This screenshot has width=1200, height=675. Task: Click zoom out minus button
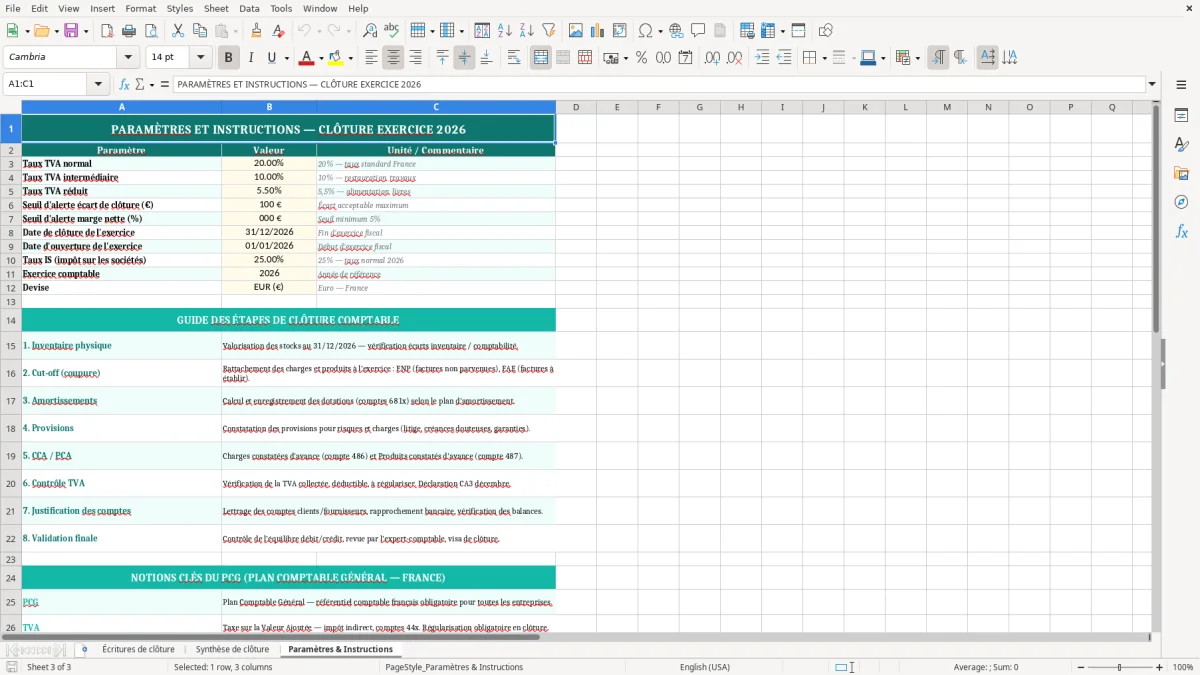1078,667
